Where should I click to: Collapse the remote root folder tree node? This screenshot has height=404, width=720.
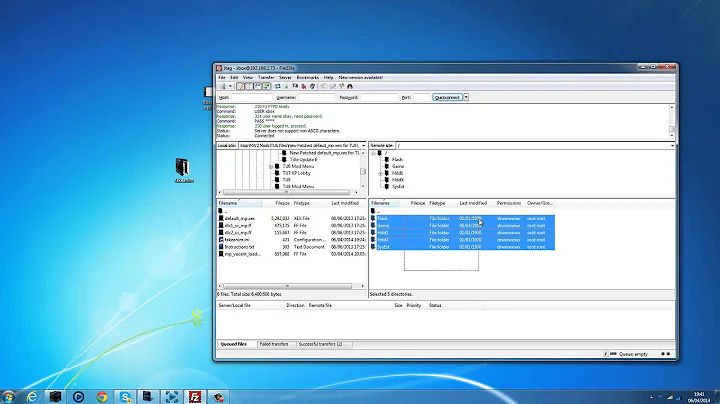click(373, 153)
